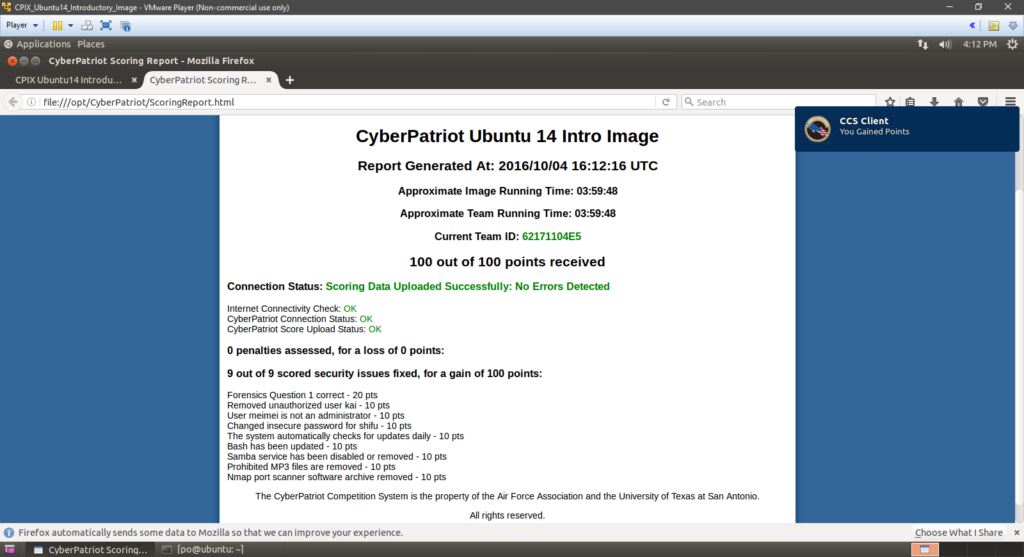Click the User meimei is not an administrator line

click(x=315, y=416)
